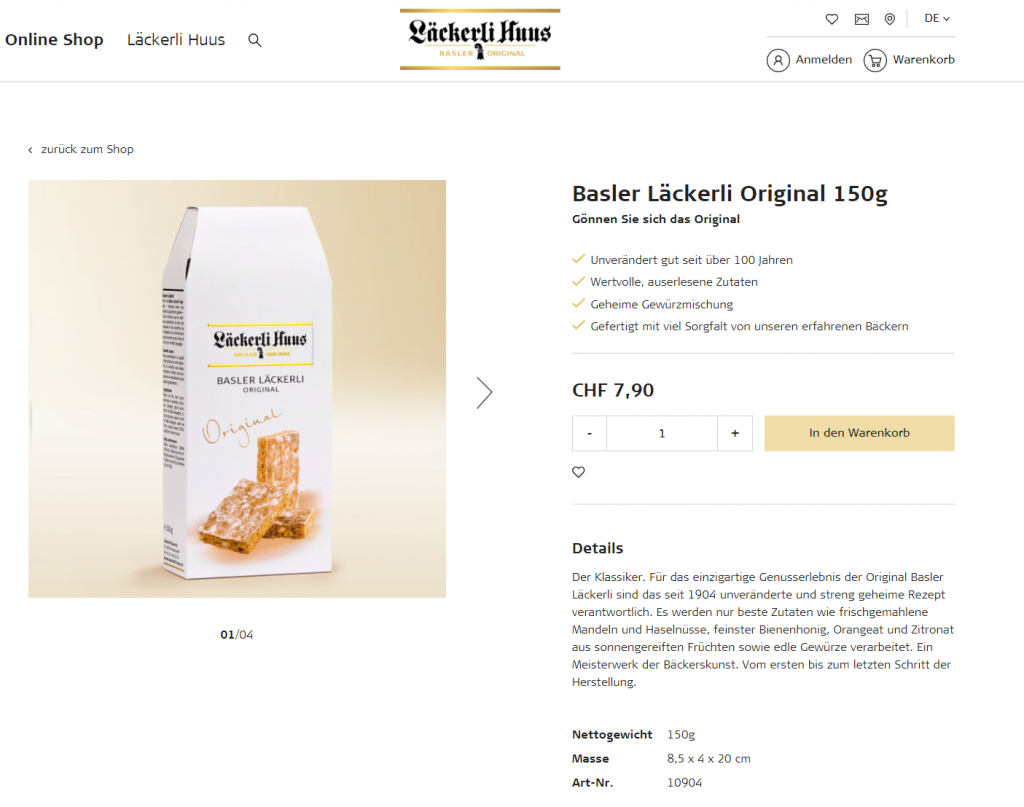Open the Online Shop menu item

pyautogui.click(x=54, y=40)
